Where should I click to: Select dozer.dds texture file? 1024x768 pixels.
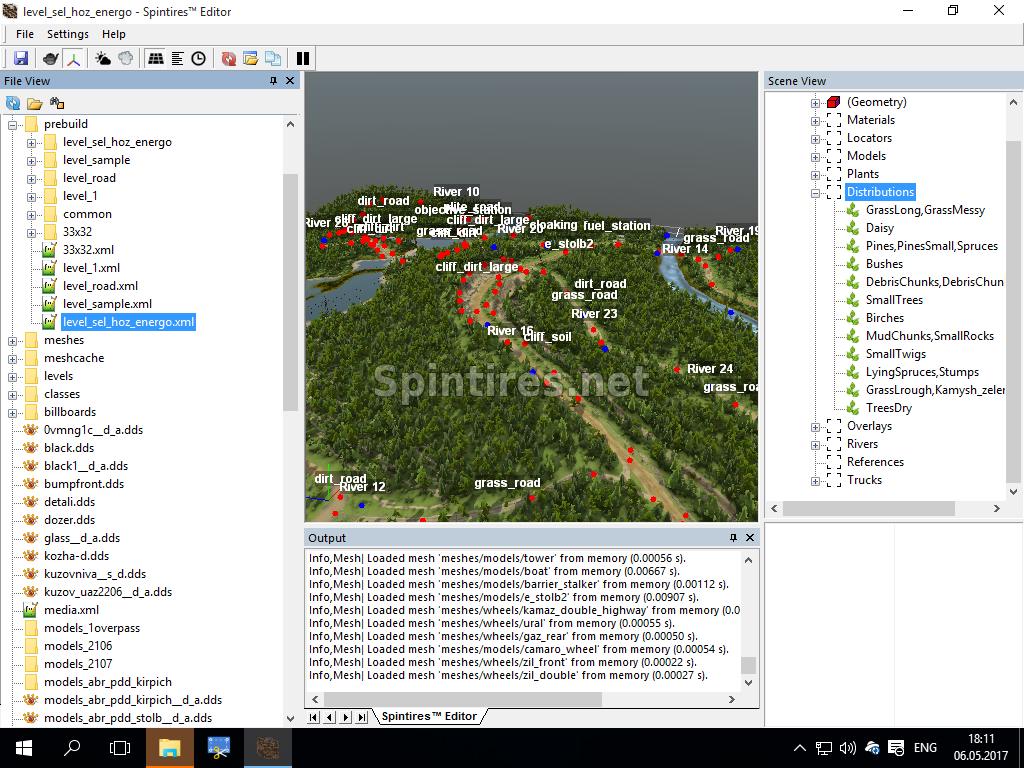pos(69,520)
